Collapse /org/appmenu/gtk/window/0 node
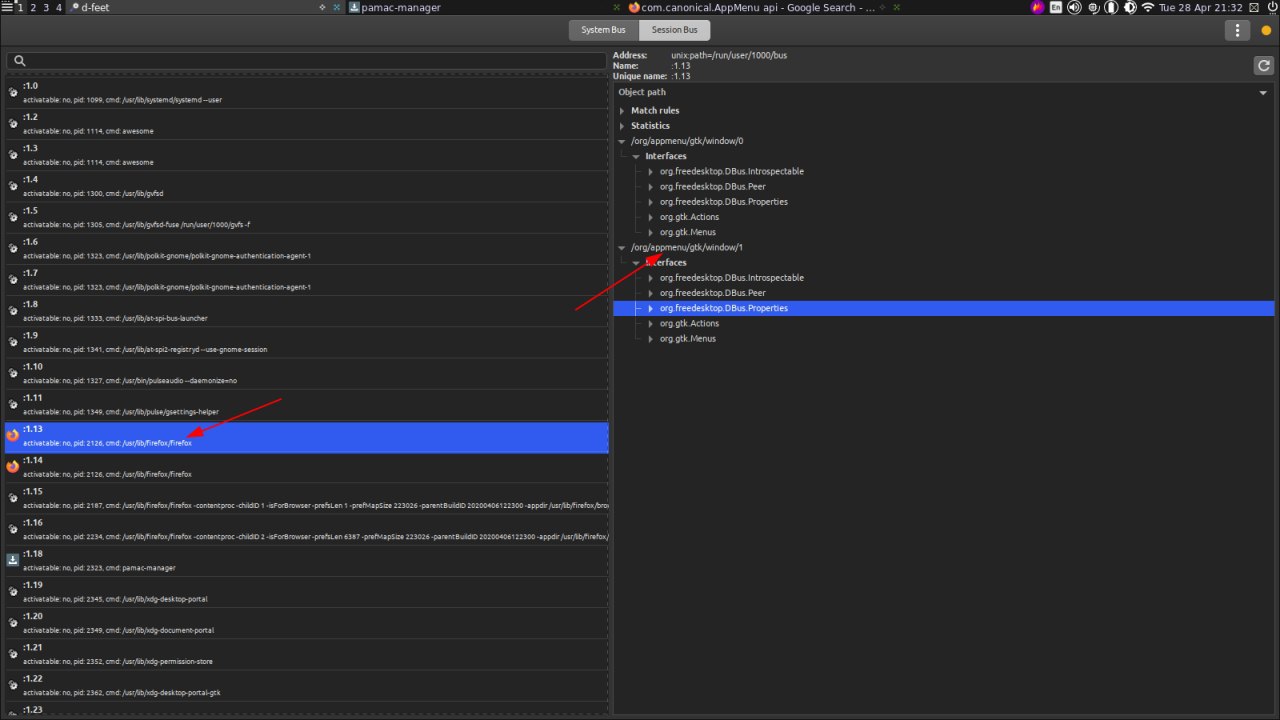The height and width of the screenshot is (720, 1280). click(622, 141)
